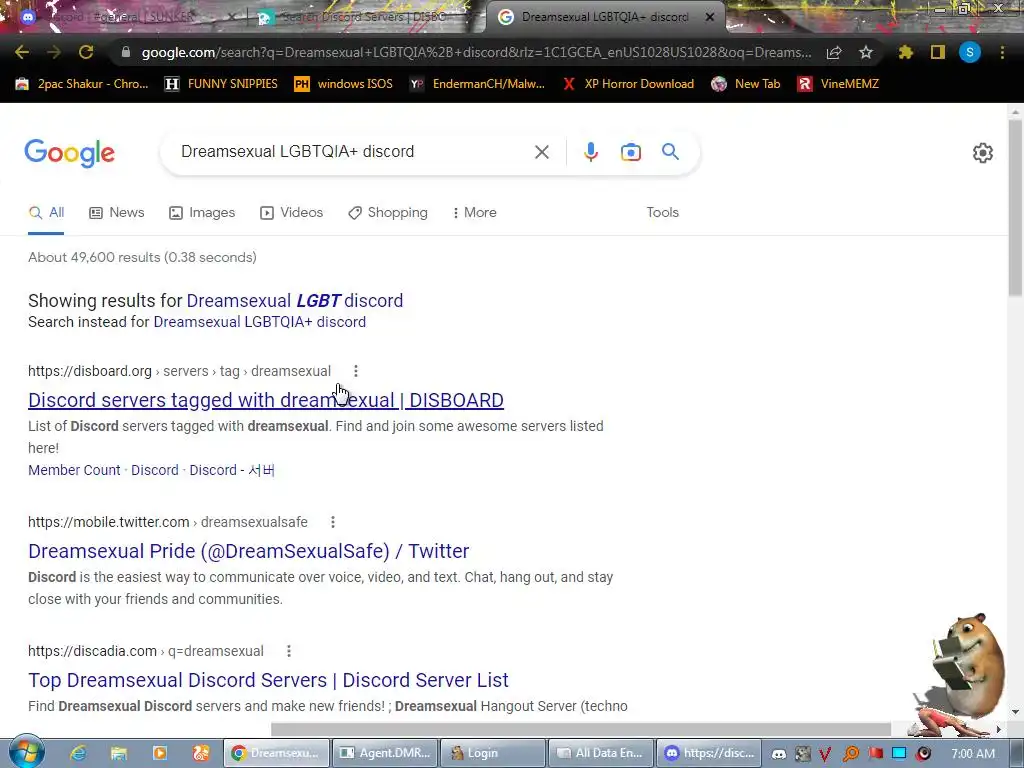The height and width of the screenshot is (768, 1024).
Task: Click the orange magnifier tray icon
Action: point(850,754)
